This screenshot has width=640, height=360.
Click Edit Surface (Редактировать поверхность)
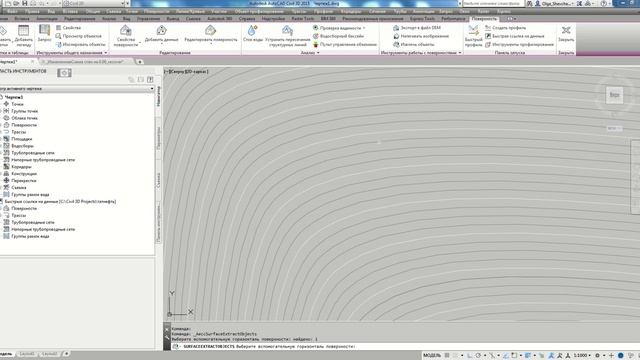[211, 34]
